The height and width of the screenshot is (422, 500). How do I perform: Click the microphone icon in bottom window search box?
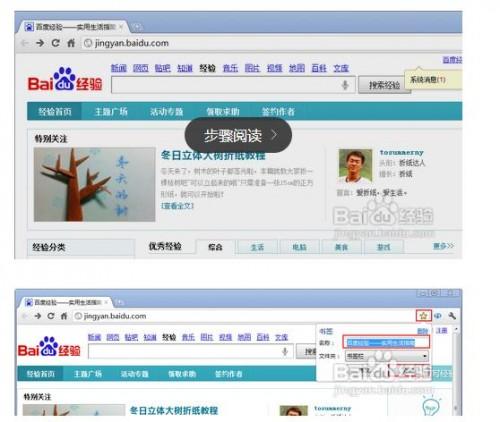tap(285, 351)
